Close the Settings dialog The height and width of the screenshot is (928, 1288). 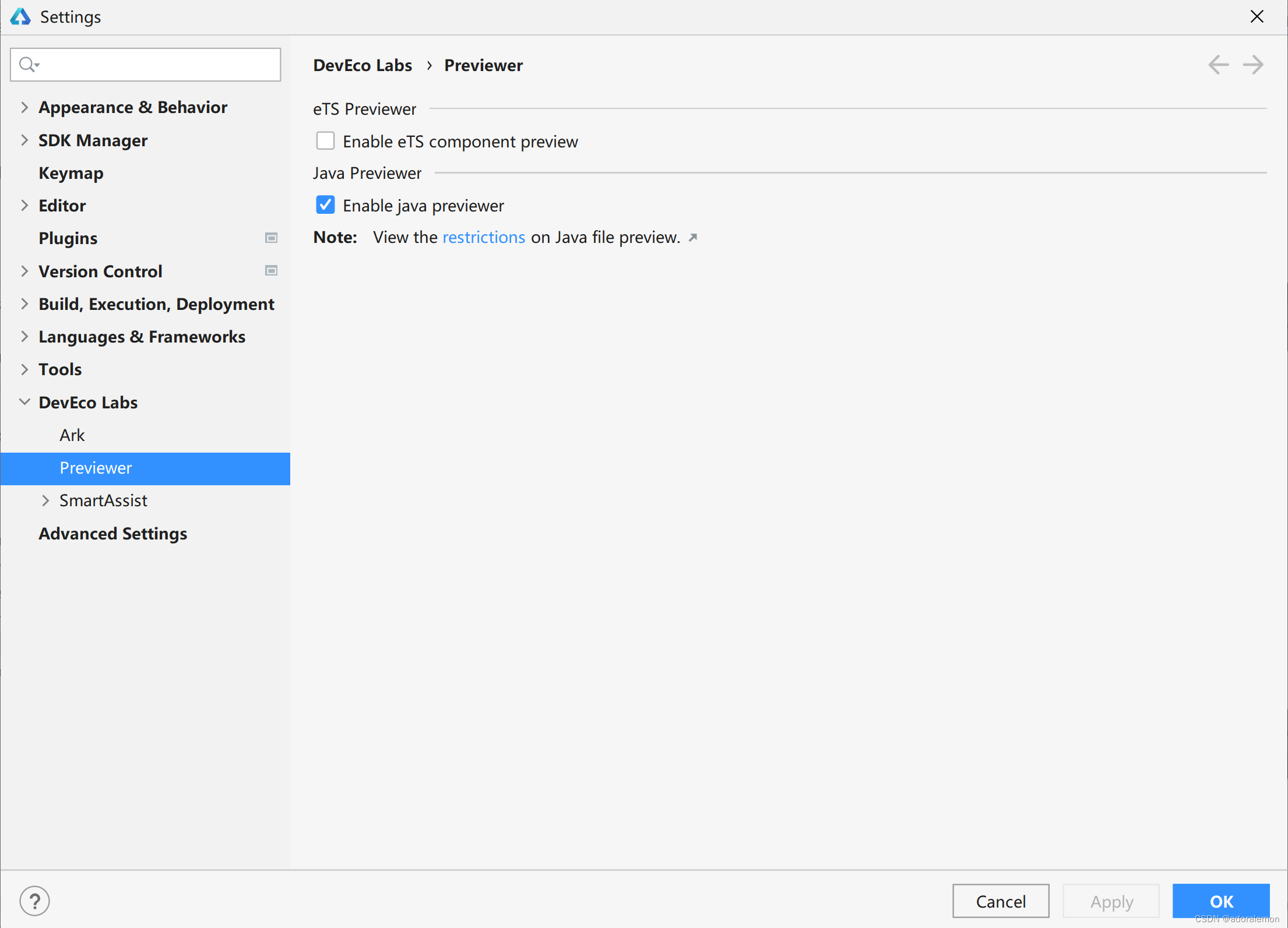coord(1257,16)
